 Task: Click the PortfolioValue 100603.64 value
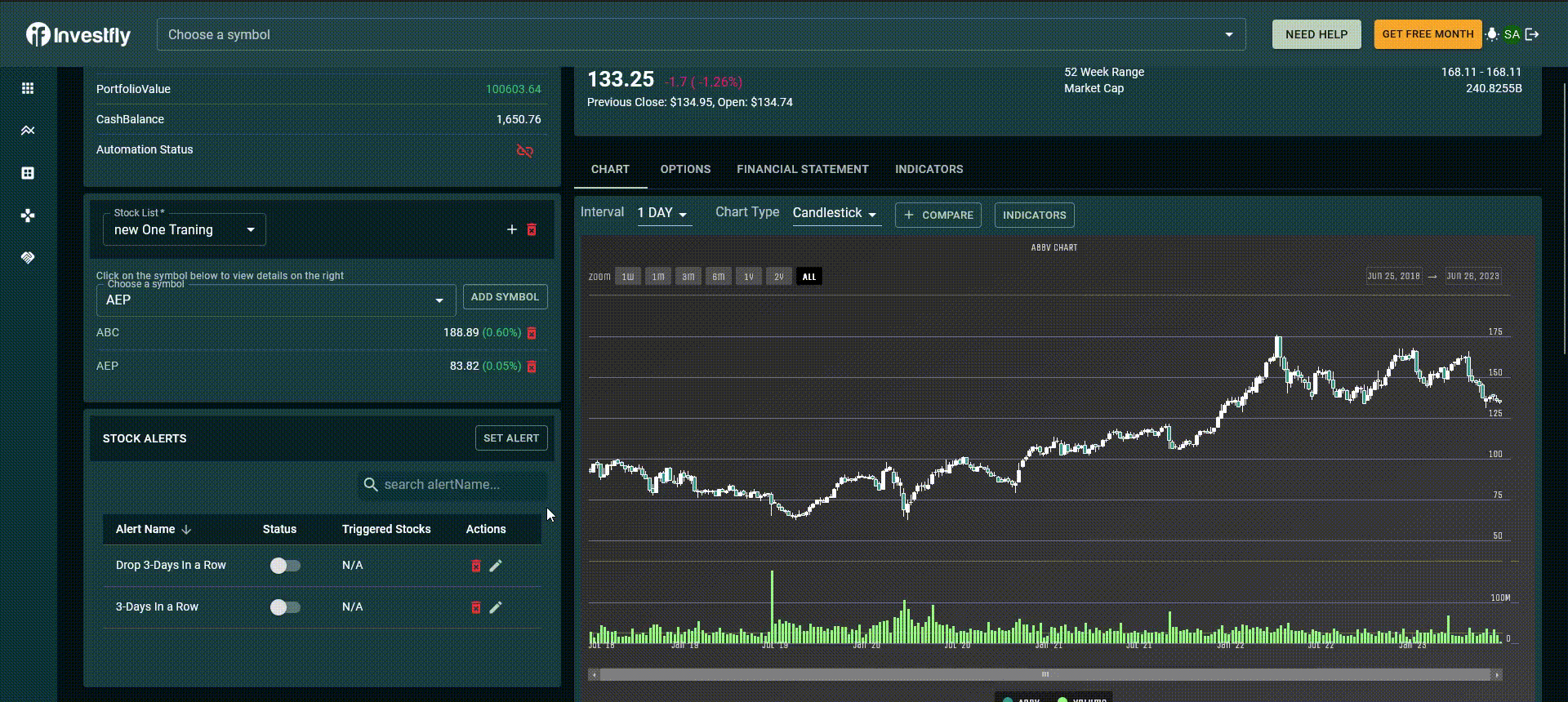(513, 89)
